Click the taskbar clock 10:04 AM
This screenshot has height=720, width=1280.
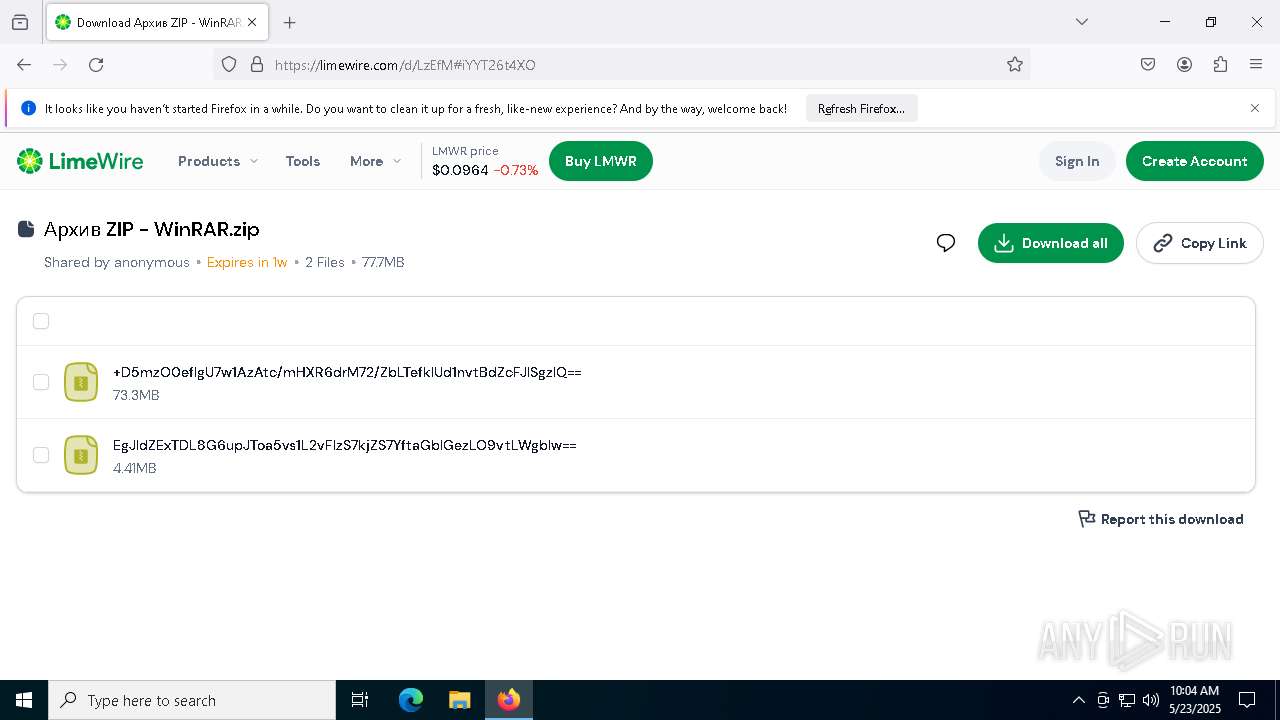pyautogui.click(x=1194, y=691)
